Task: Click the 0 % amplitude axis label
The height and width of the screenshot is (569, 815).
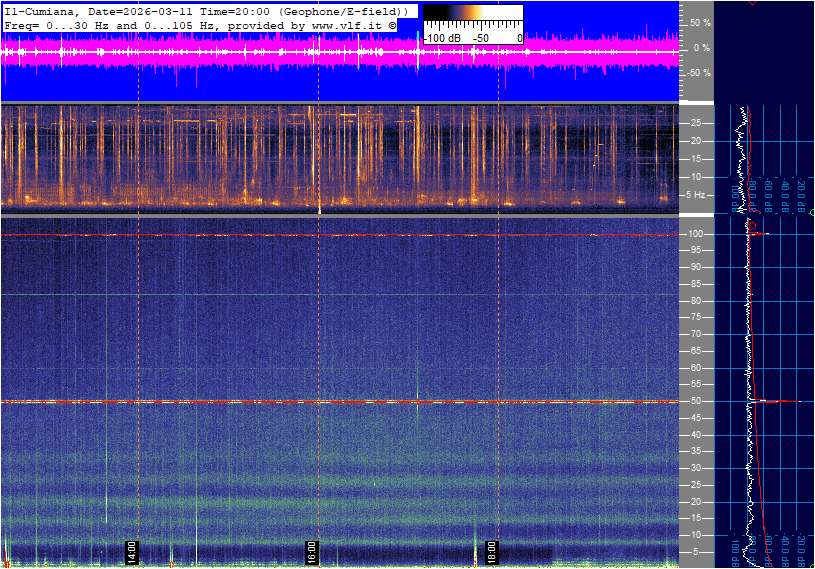Action: 701,47
